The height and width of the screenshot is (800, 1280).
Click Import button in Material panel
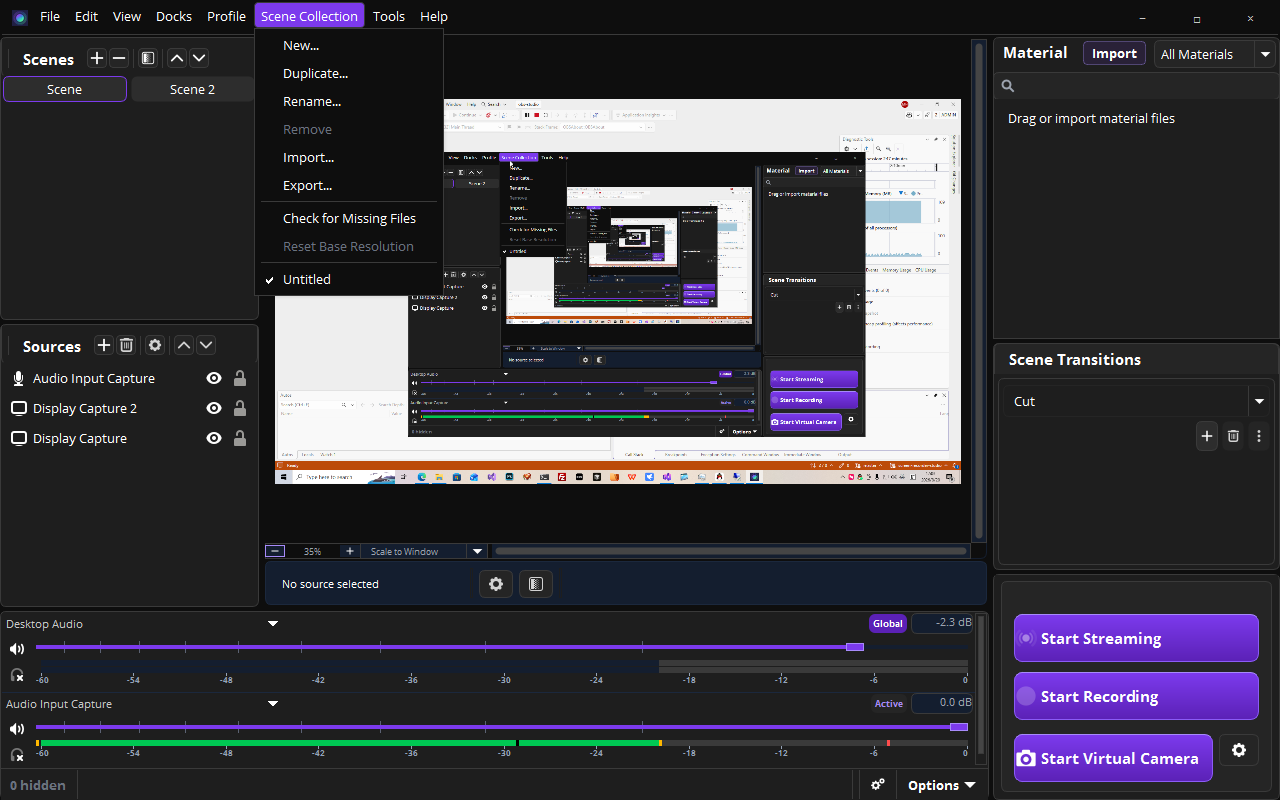click(x=1114, y=54)
